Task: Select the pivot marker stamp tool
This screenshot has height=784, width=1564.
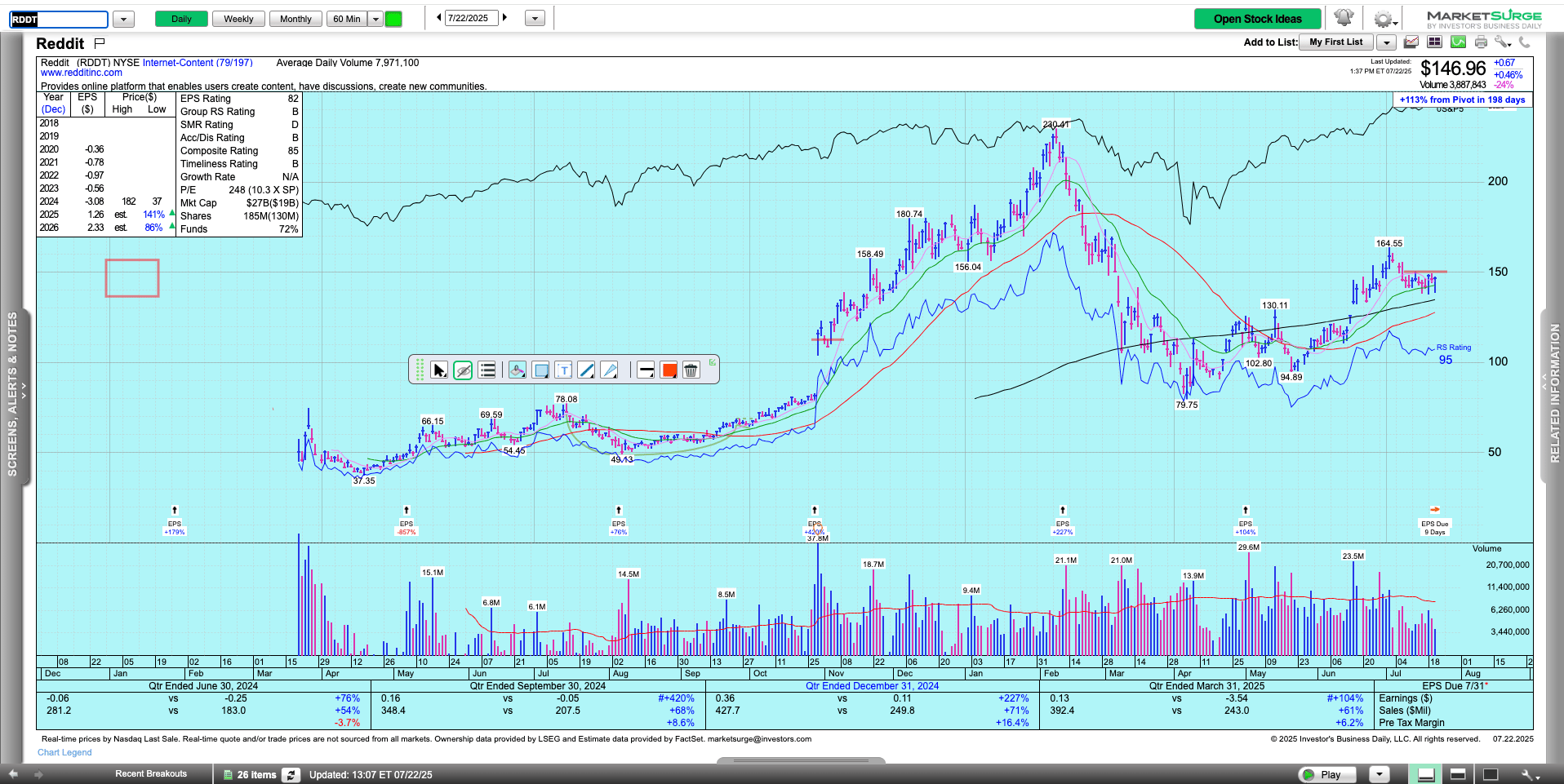Action: (x=518, y=370)
